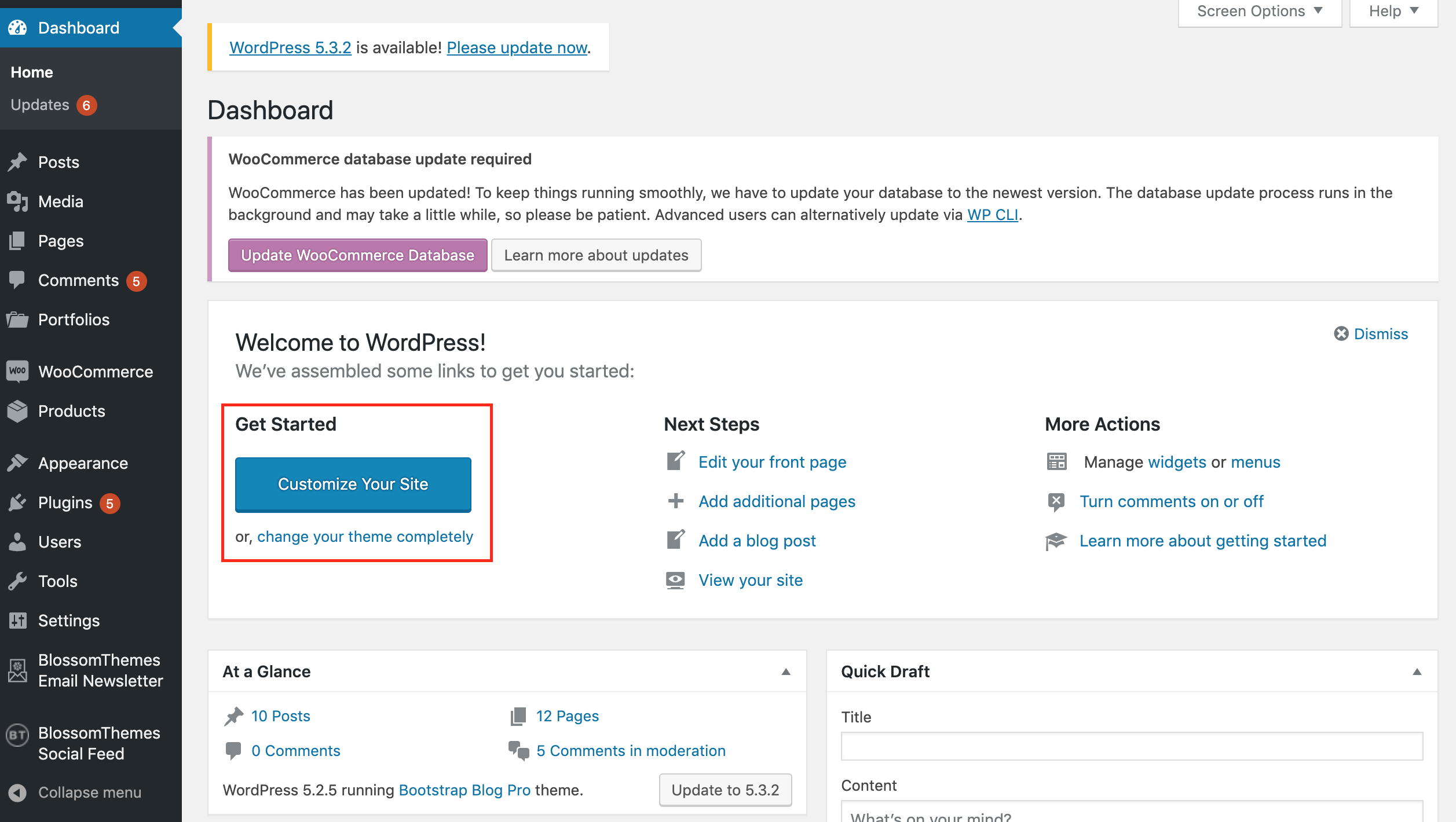Open Portfolios via its folder icon

click(x=17, y=320)
